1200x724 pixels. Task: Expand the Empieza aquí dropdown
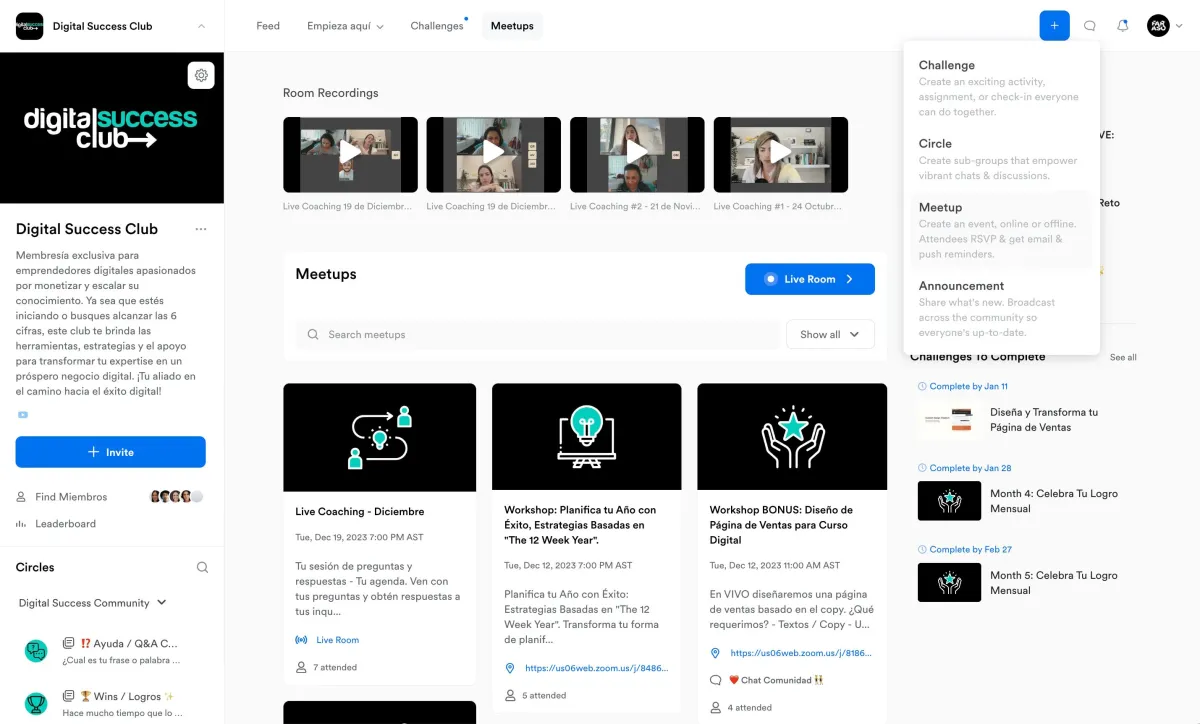tap(345, 26)
